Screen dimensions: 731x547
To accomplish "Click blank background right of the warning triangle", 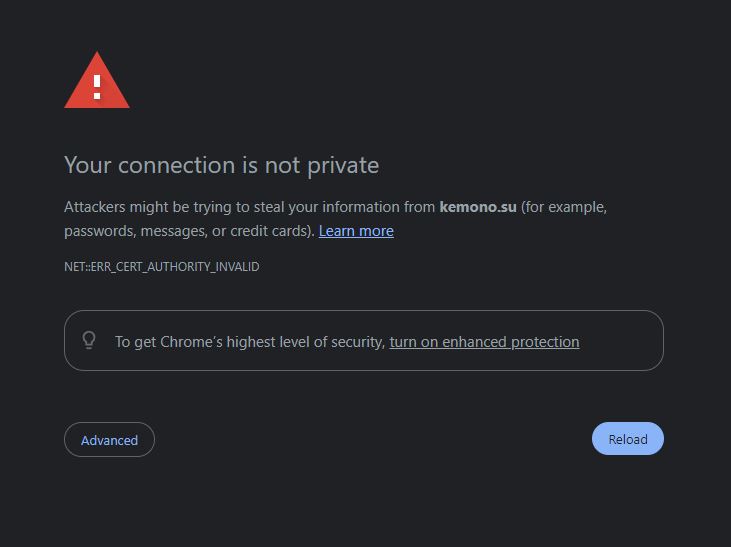I will (x=373, y=80).
